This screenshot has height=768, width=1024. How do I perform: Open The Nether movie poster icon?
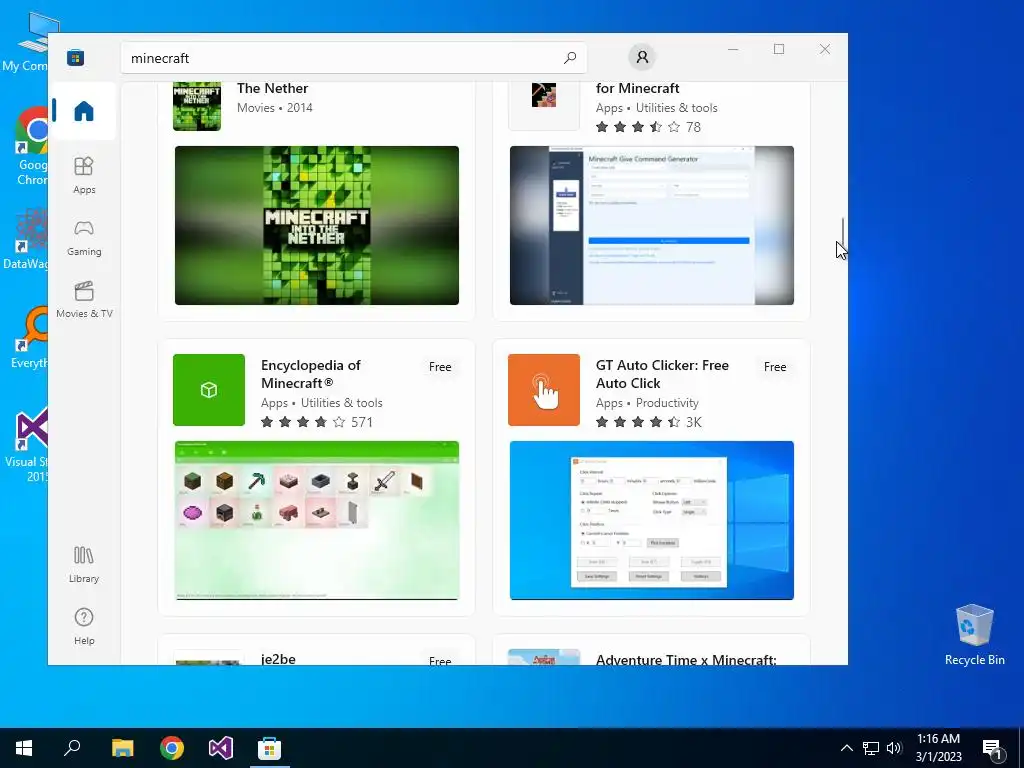pos(197,106)
